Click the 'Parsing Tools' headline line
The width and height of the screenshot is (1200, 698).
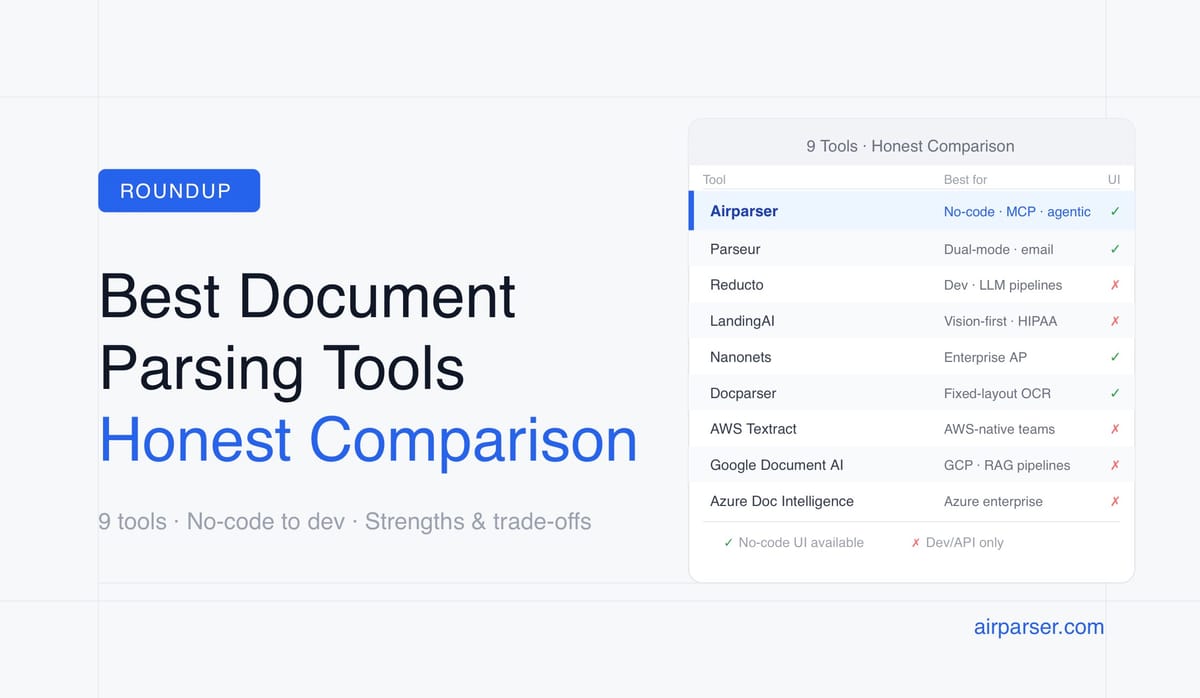(282, 368)
